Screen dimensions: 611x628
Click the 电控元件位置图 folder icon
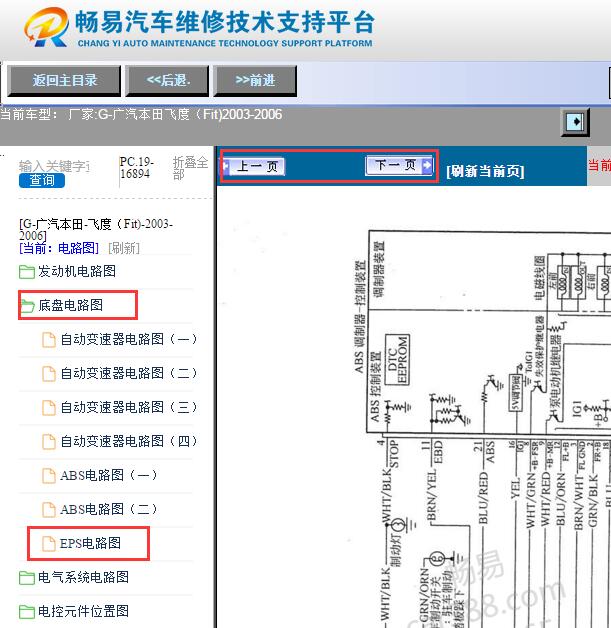(27, 612)
